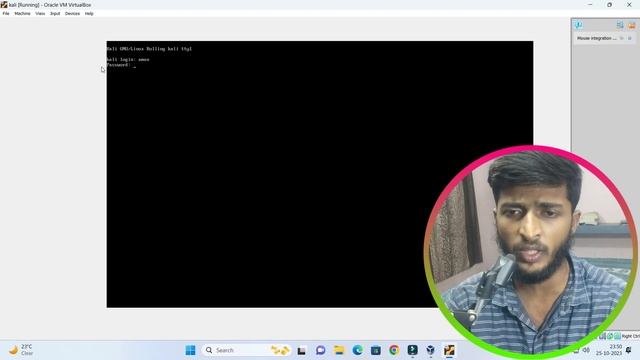640x360 pixels.
Task: Click the VirtualBox title bar icon
Action: pos(4,4)
